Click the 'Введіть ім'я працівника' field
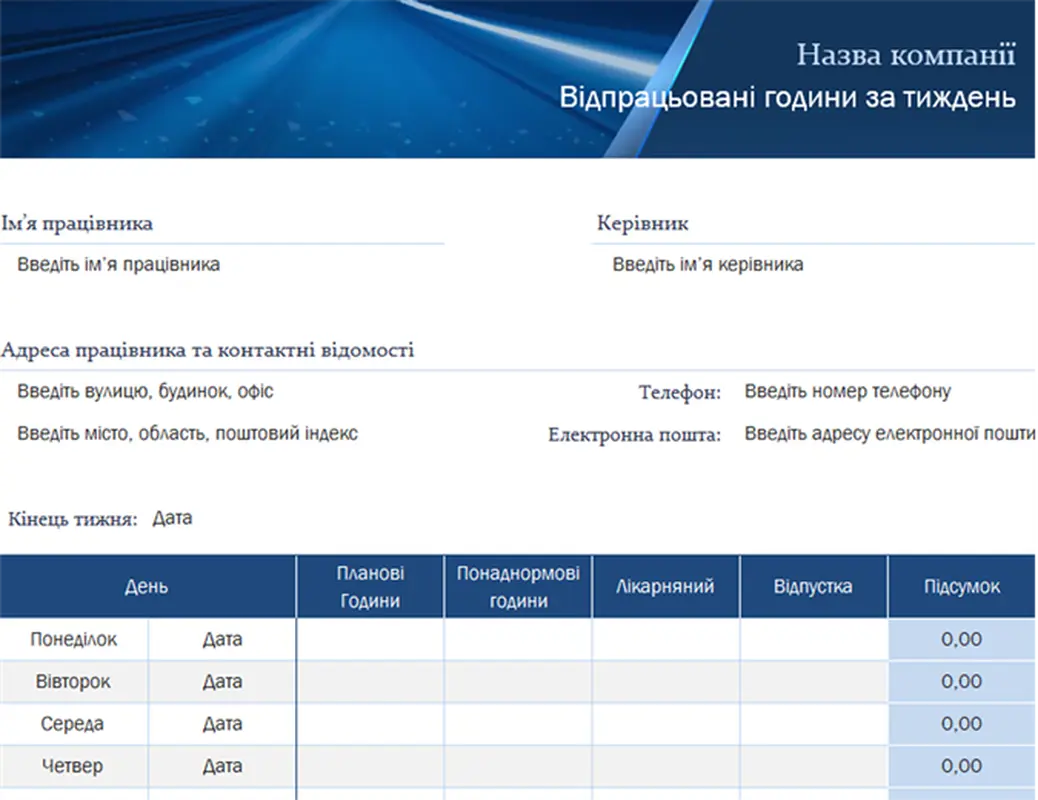Image resolution: width=1038 pixels, height=800 pixels. tap(118, 265)
